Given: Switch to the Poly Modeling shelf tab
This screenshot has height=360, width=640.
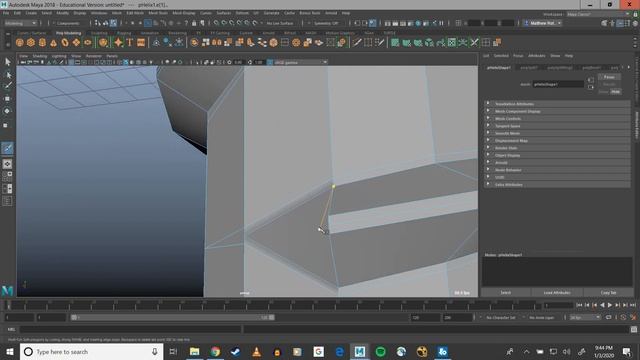Looking at the screenshot, I should (69, 33).
